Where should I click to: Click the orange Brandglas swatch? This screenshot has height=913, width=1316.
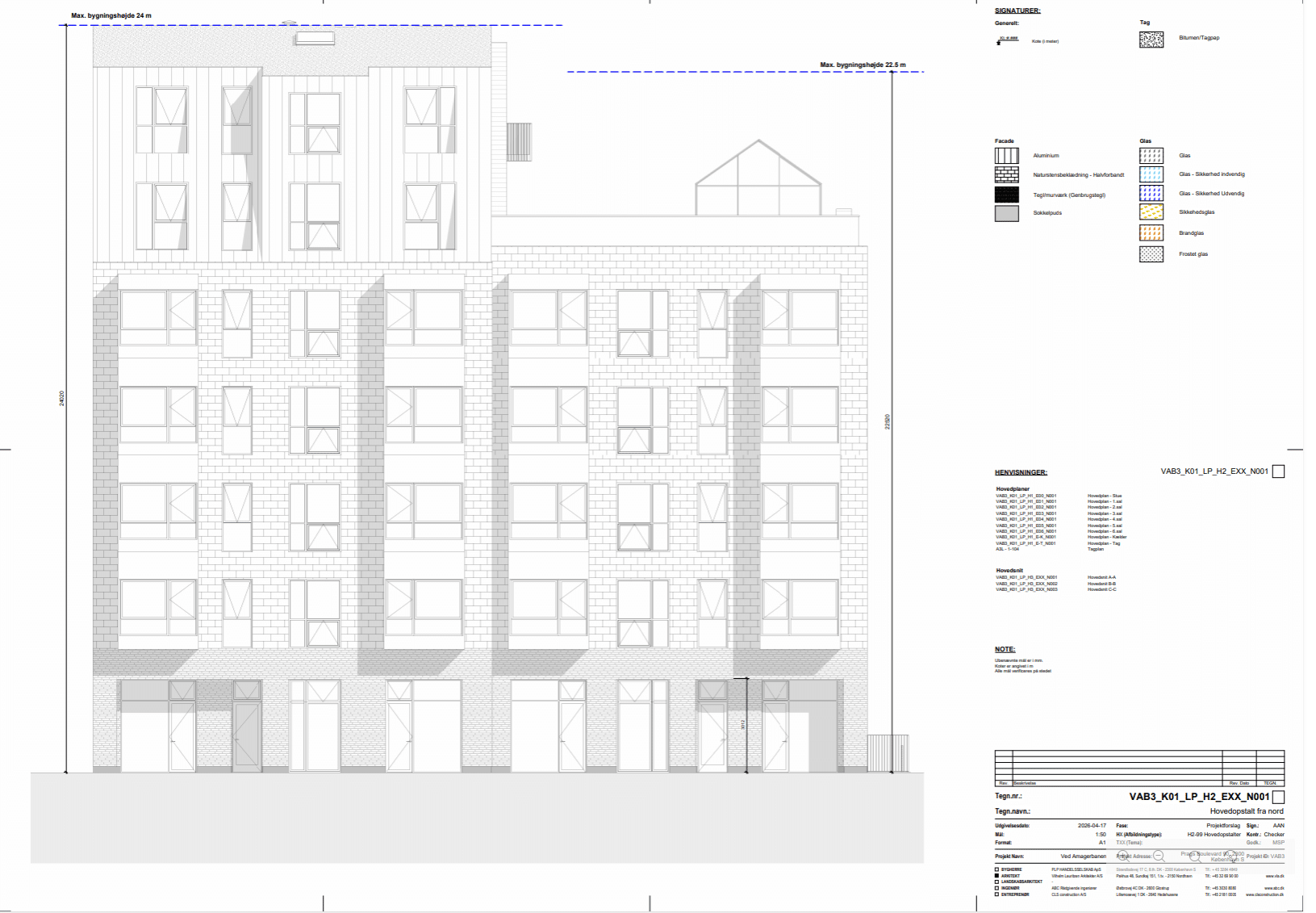[1151, 233]
